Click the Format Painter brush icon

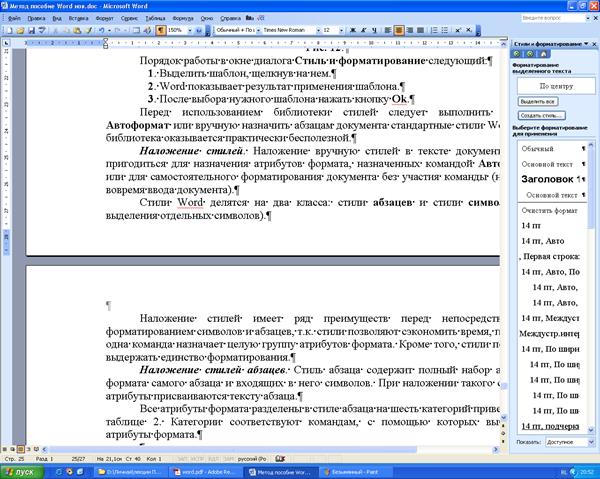pos(88,30)
